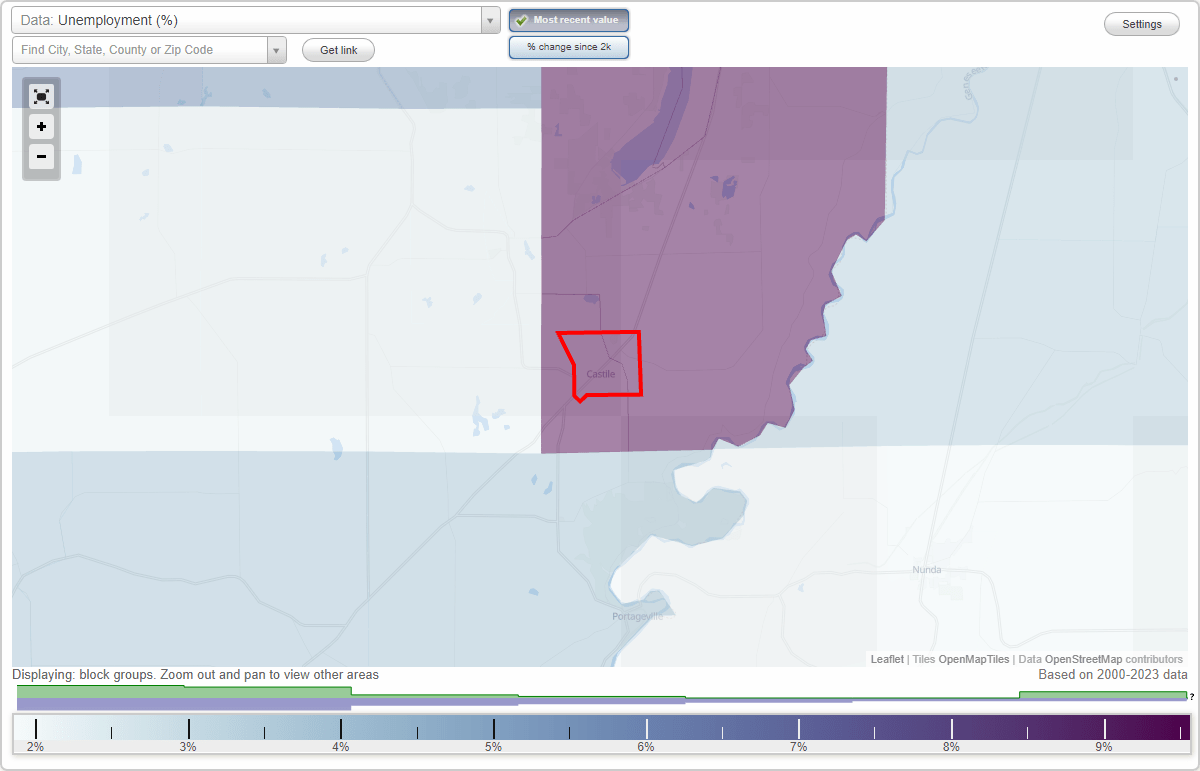Zoom out using the minus icon
The image size is (1200, 771).
coord(41,157)
